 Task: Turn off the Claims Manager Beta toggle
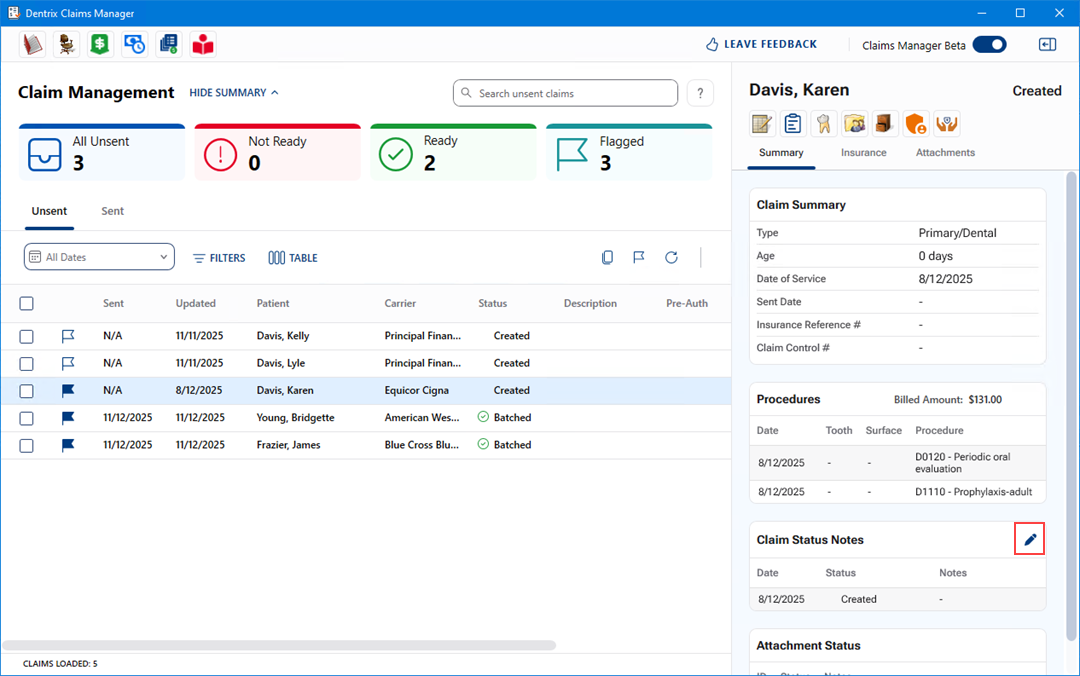988,44
